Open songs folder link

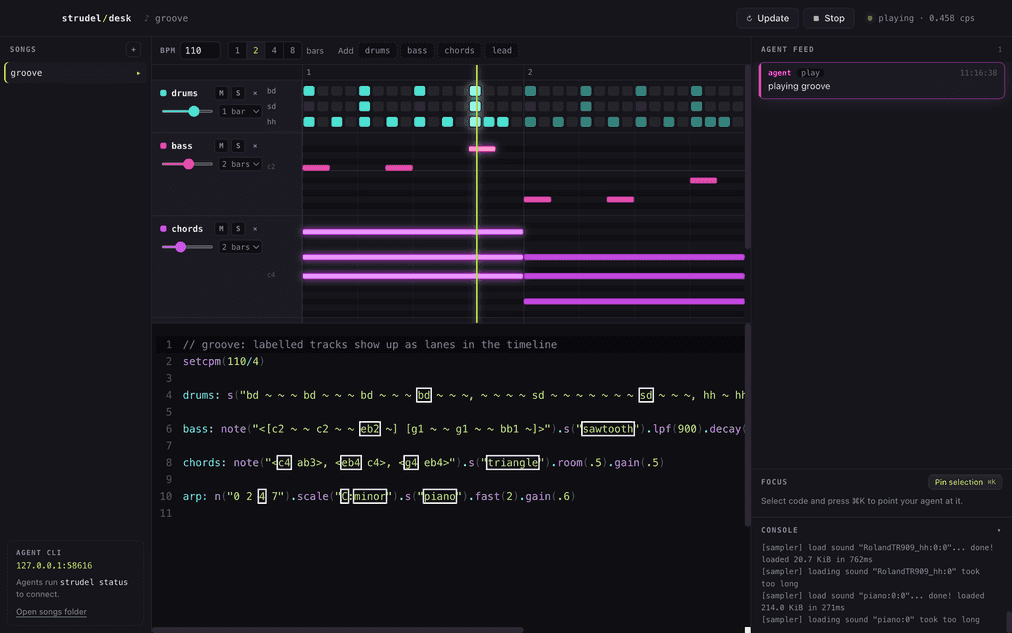click(x=51, y=612)
